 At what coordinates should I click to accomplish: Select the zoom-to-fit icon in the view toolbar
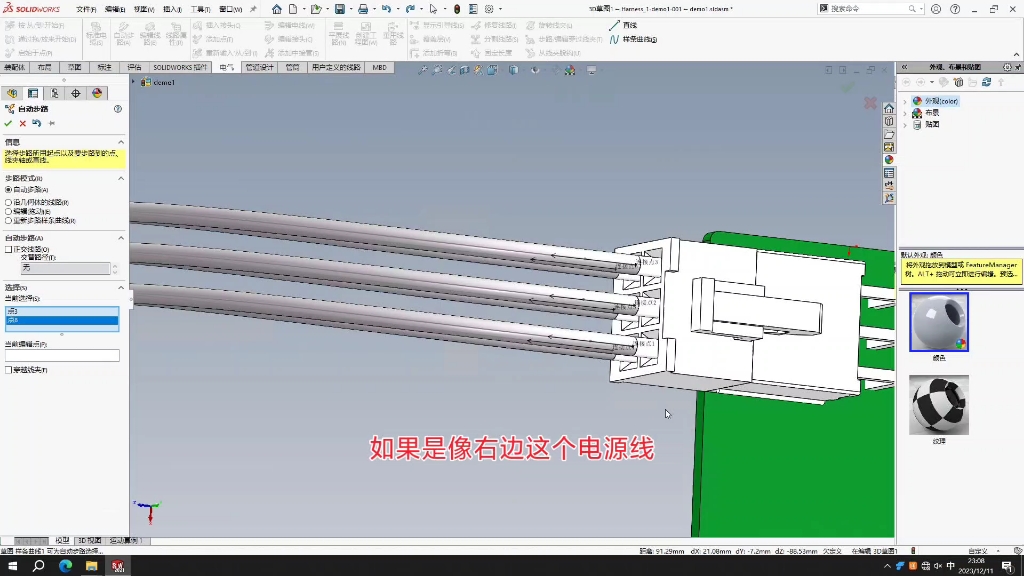coord(422,70)
